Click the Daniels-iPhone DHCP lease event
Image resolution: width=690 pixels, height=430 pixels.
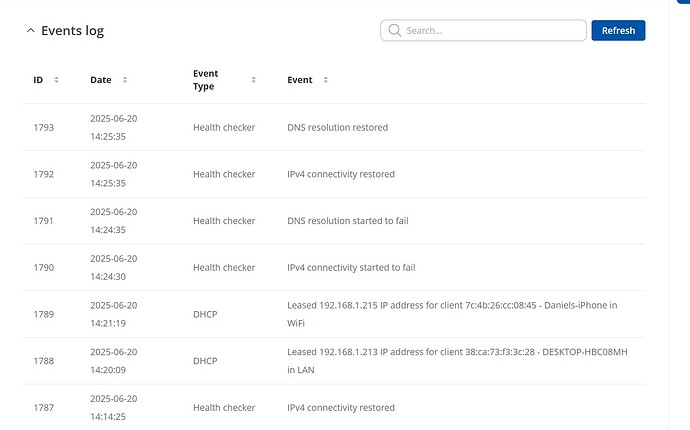click(x=452, y=314)
